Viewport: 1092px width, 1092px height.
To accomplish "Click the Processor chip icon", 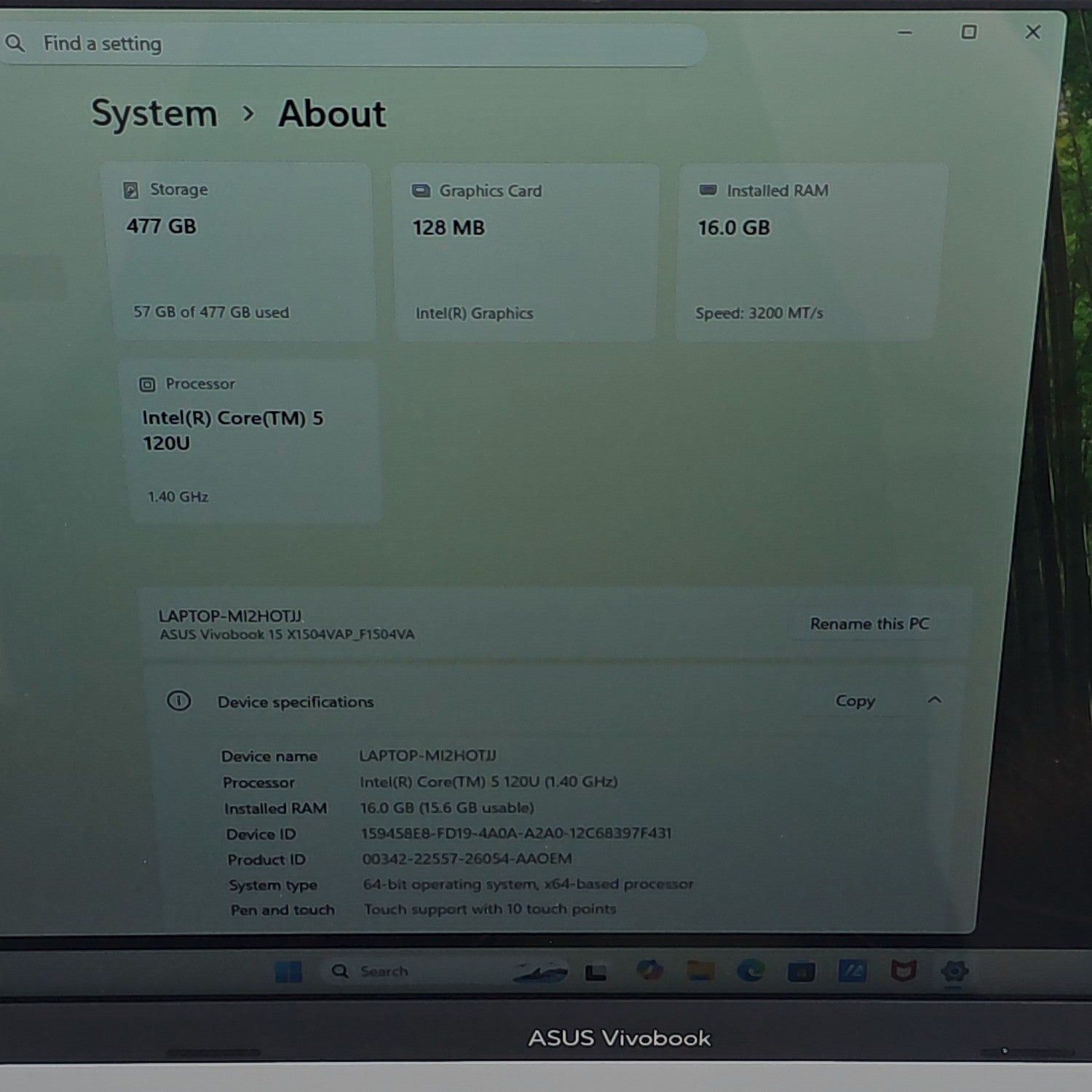I will pyautogui.click(x=147, y=384).
